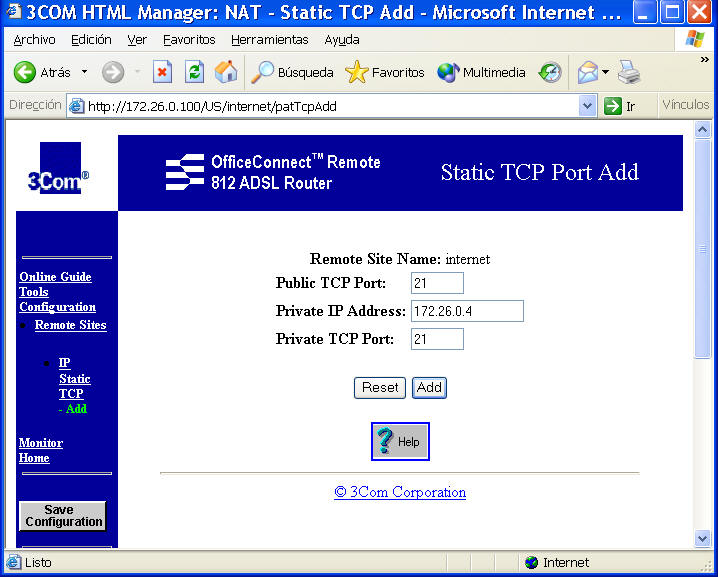Open the Tools sidebar link

click(34, 292)
